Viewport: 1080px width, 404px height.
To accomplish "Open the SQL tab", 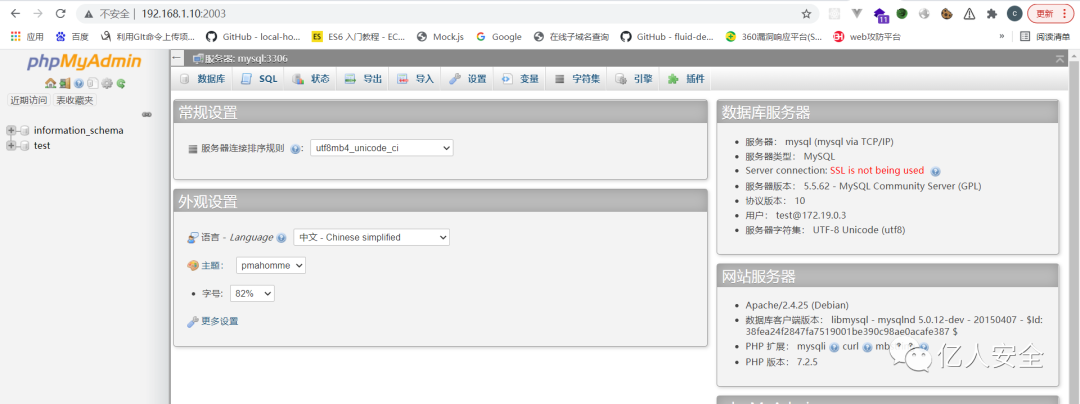I will click(x=259, y=79).
